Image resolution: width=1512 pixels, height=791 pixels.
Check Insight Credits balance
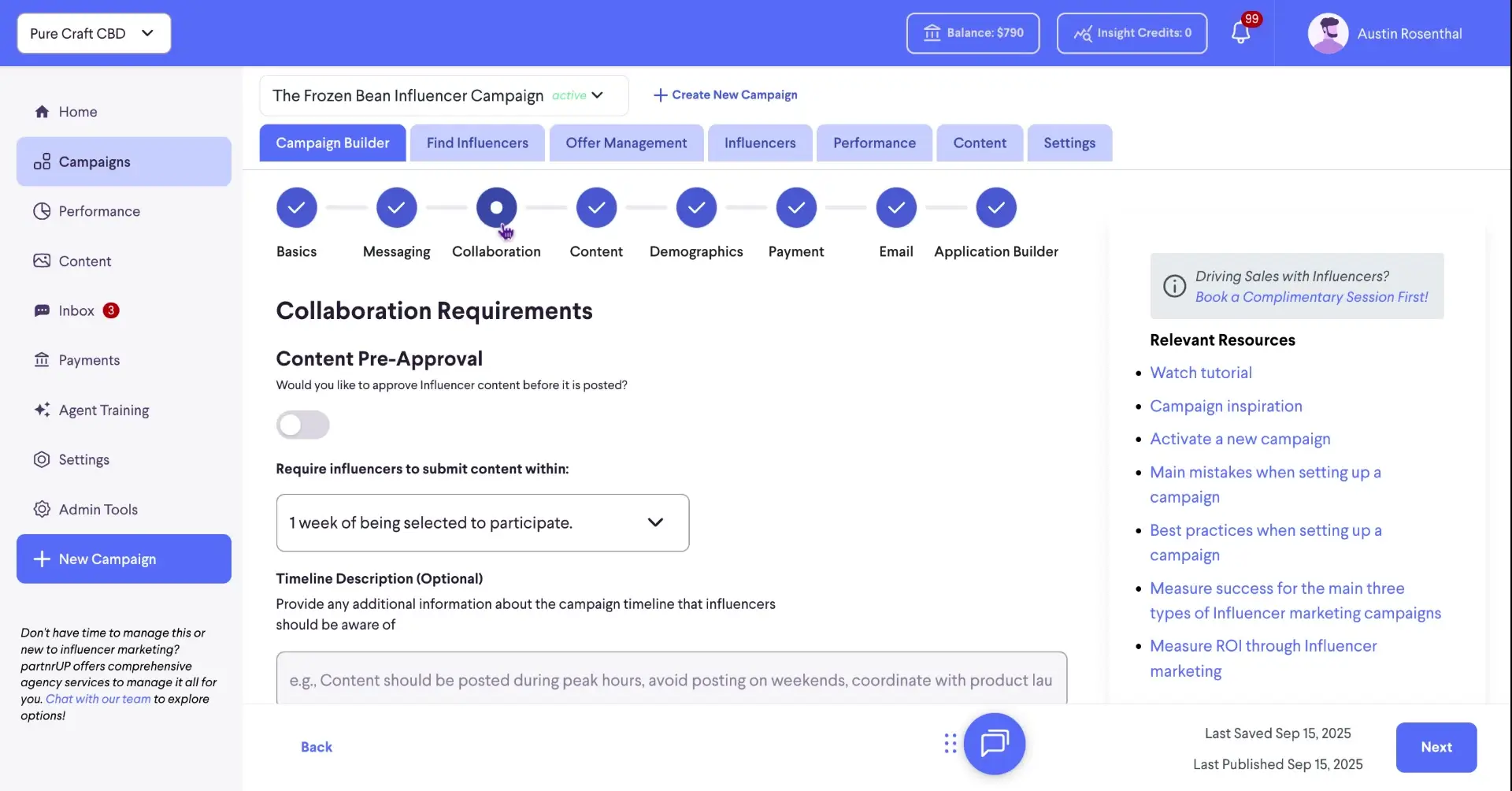point(1132,33)
